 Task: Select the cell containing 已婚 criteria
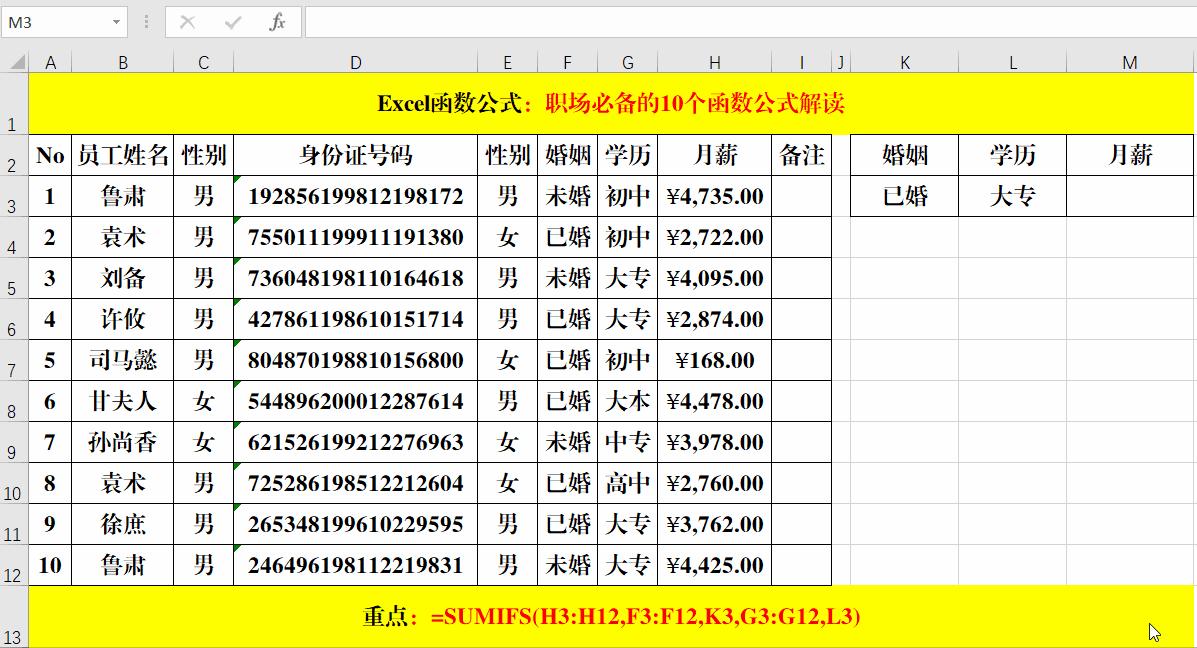(x=904, y=196)
